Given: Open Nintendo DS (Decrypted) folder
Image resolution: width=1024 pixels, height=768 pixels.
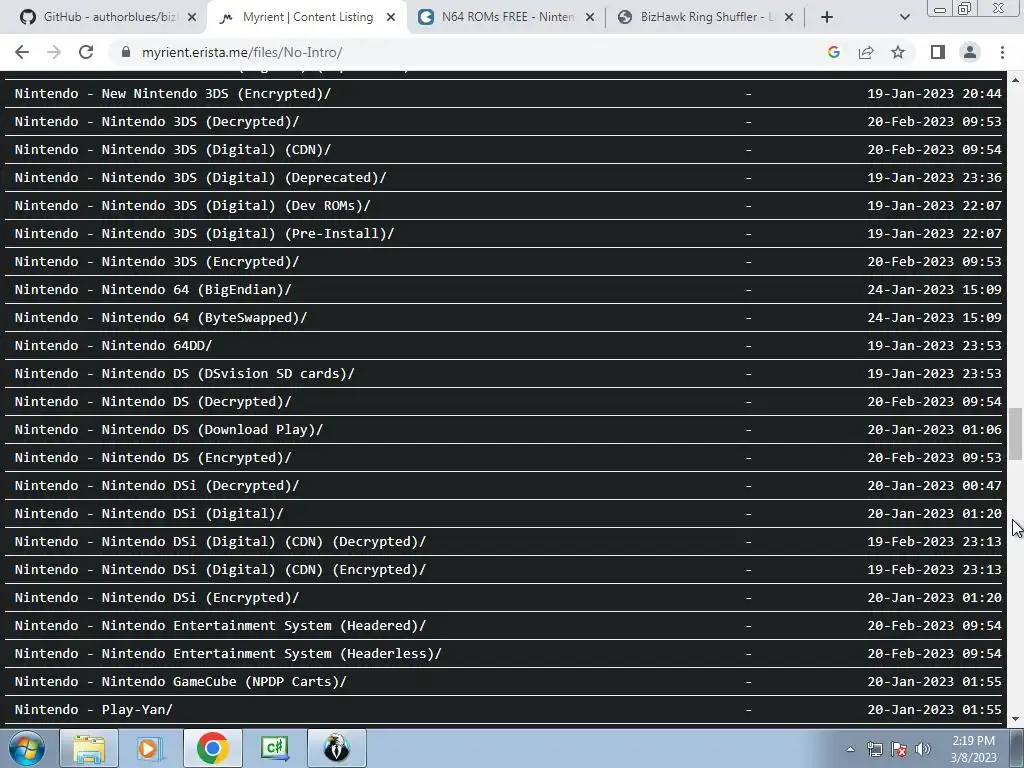Looking at the screenshot, I should pyautogui.click(x=153, y=402).
